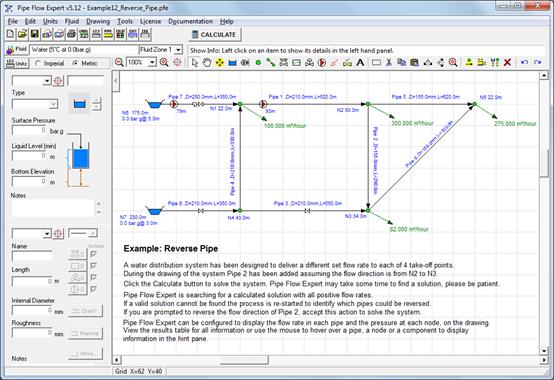This screenshot has width=554, height=380.
Task: Open the Help menu
Action: [x=226, y=21]
